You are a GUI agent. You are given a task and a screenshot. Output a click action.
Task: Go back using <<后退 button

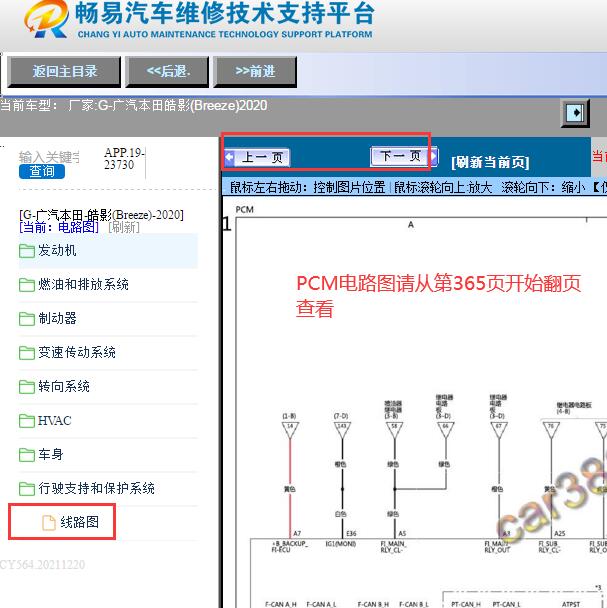(168, 71)
